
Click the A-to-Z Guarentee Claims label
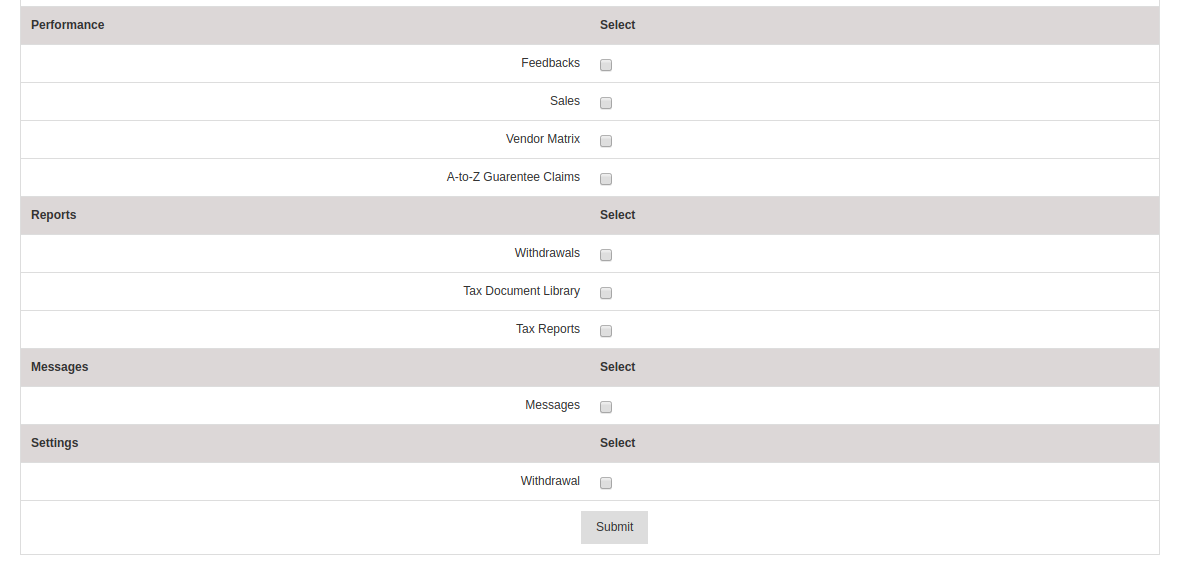(x=513, y=177)
